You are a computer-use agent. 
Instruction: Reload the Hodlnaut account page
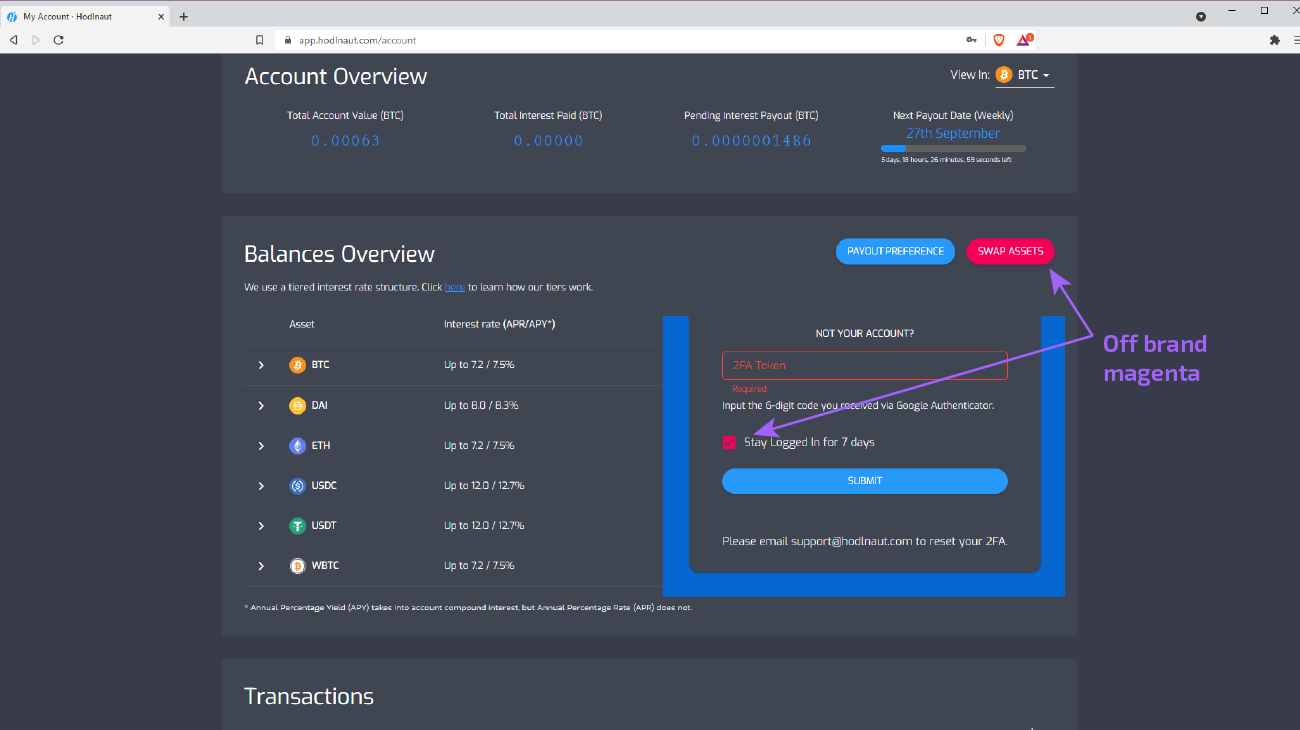coord(59,40)
